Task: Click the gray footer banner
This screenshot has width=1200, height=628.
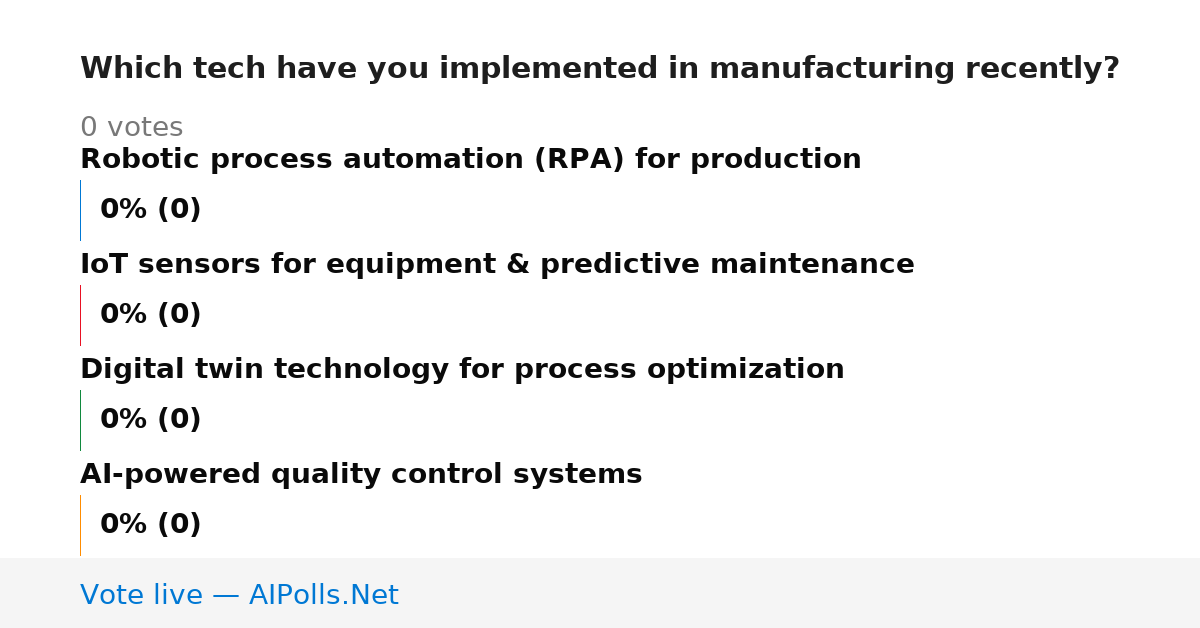Action: coord(600,593)
